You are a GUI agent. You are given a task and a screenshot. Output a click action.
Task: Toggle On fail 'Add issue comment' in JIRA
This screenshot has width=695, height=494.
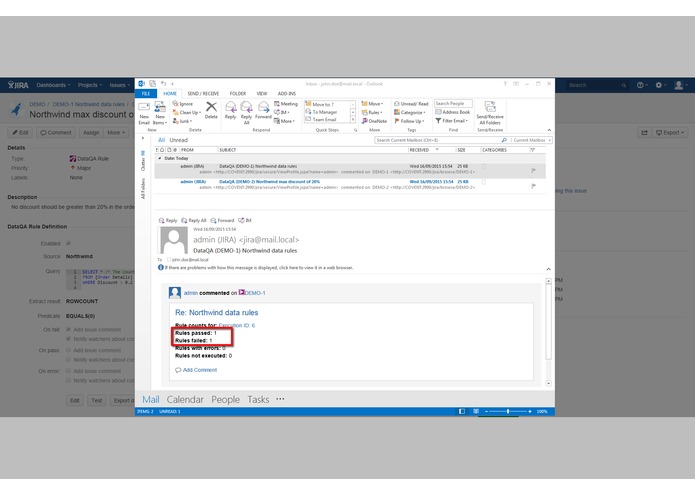pyautogui.click(x=68, y=329)
